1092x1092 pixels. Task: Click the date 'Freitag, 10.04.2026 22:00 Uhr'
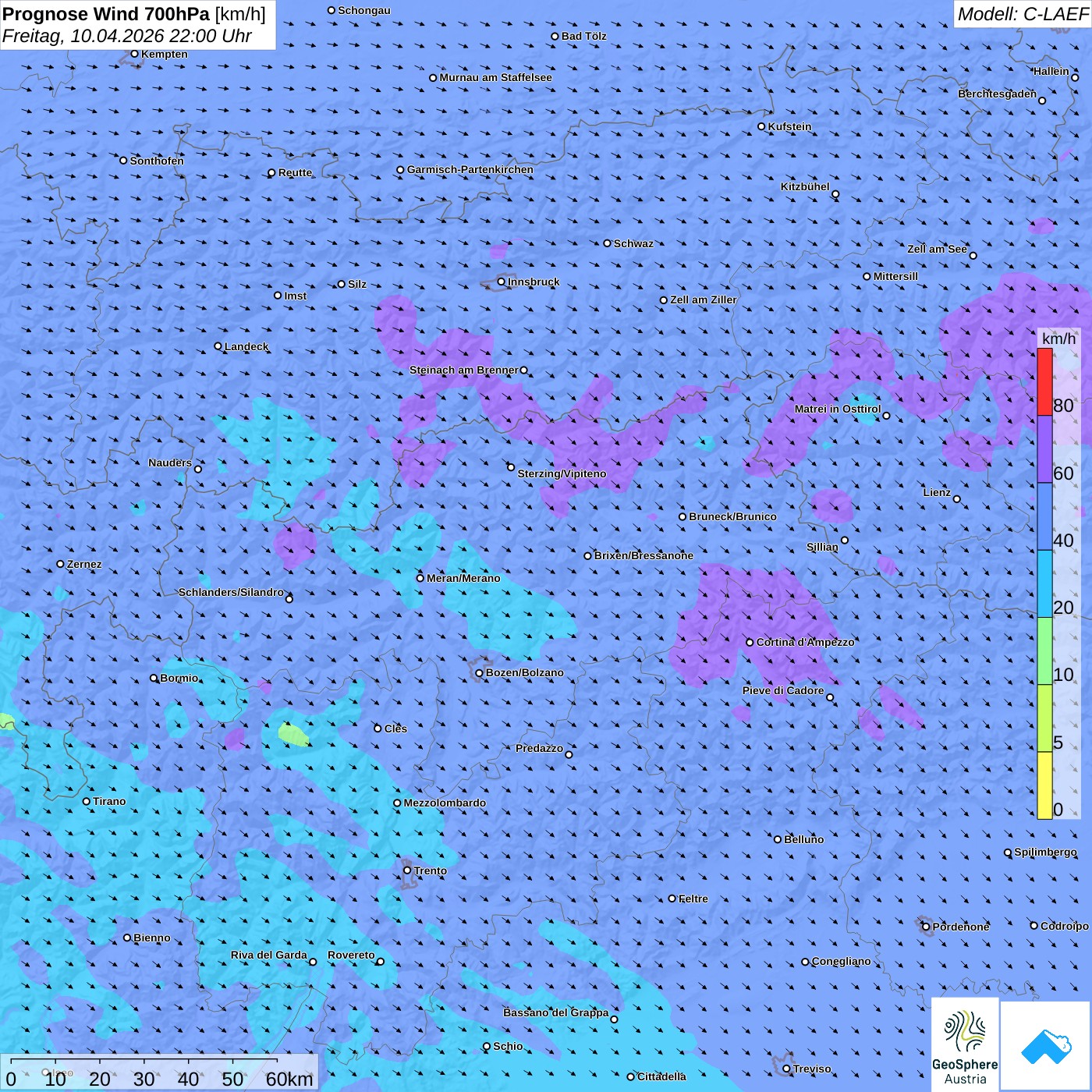tap(127, 36)
